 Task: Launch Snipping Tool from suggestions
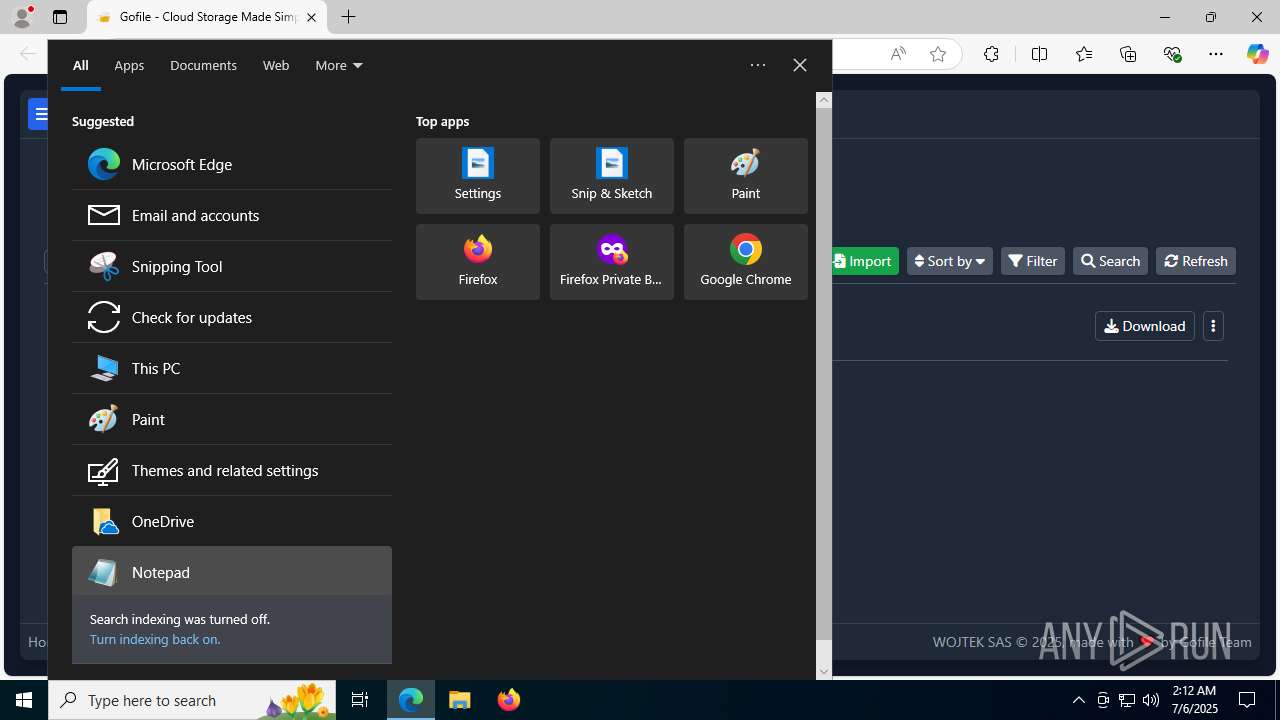pyautogui.click(x=231, y=266)
